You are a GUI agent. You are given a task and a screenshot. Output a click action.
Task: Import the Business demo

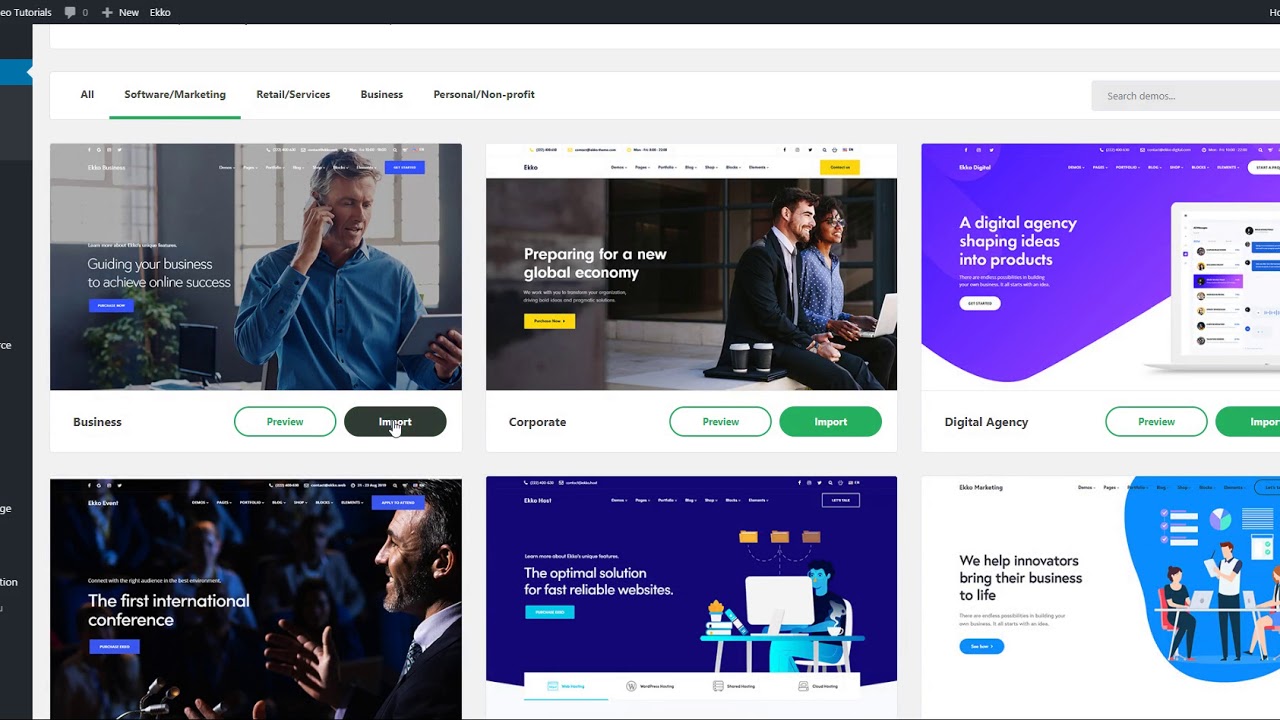click(x=395, y=422)
